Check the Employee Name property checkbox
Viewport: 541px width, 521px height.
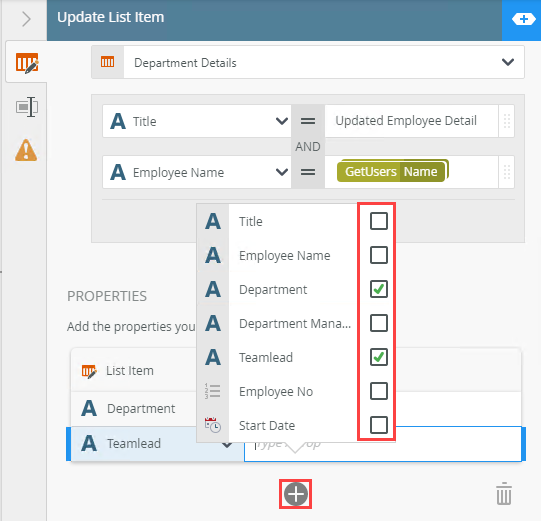pyautogui.click(x=378, y=255)
